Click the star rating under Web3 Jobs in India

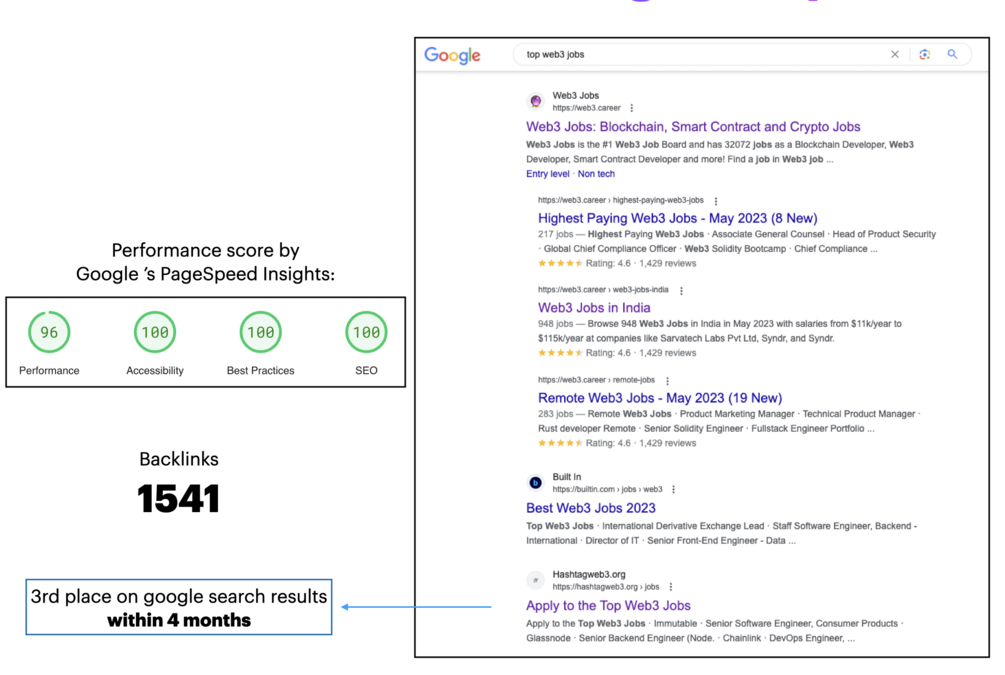[x=560, y=353]
